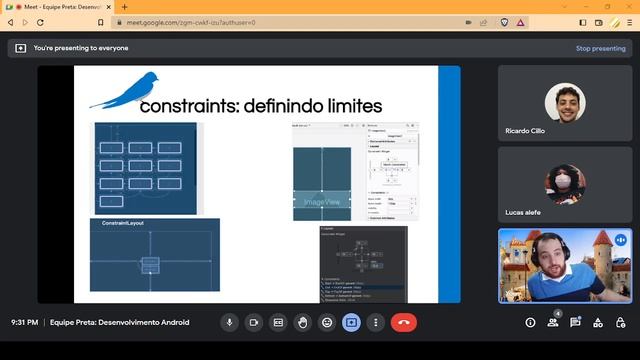
Task: Open the chat panel
Action: tap(576, 323)
